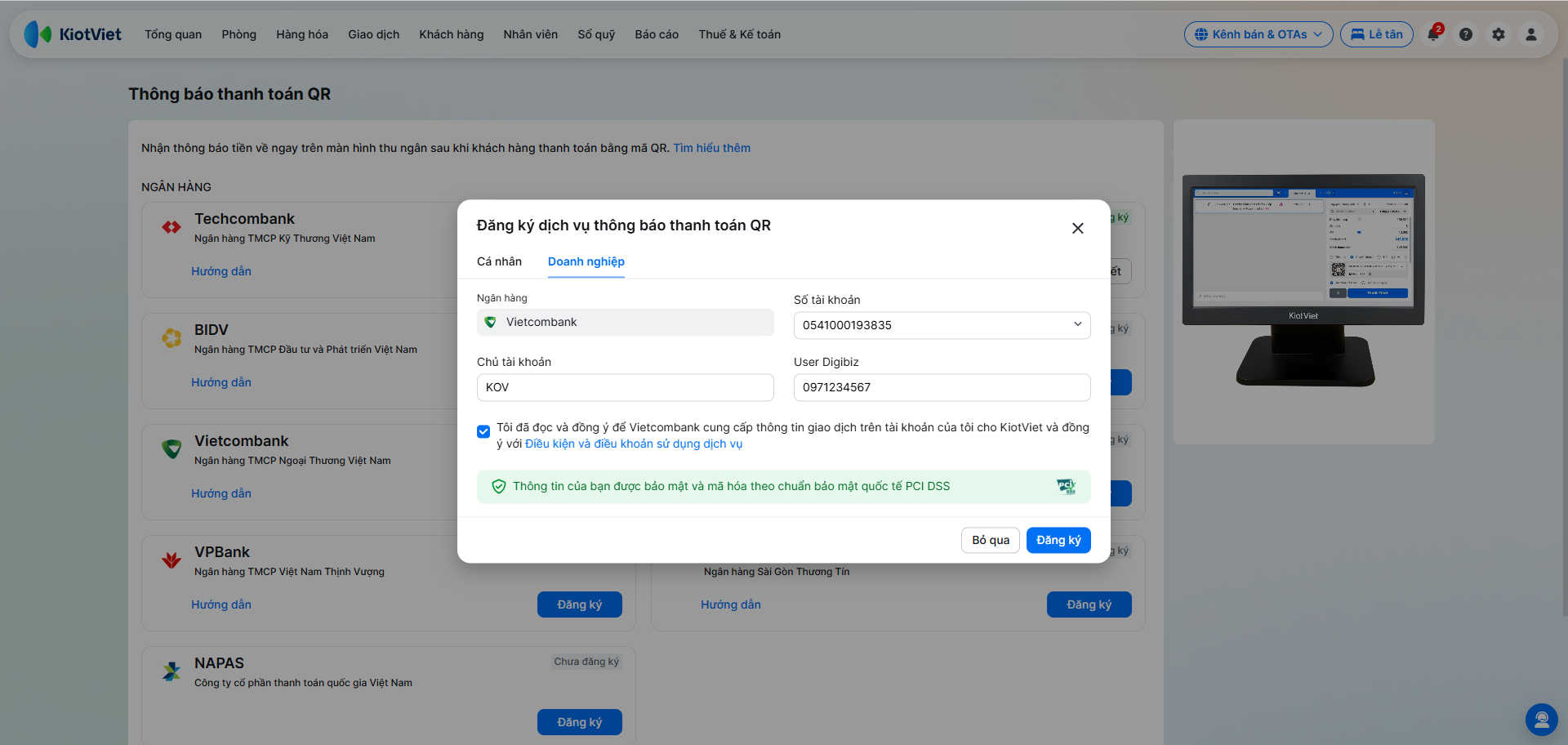The image size is (1568, 745).
Task: Open the Báo cáo menu
Action: [657, 34]
